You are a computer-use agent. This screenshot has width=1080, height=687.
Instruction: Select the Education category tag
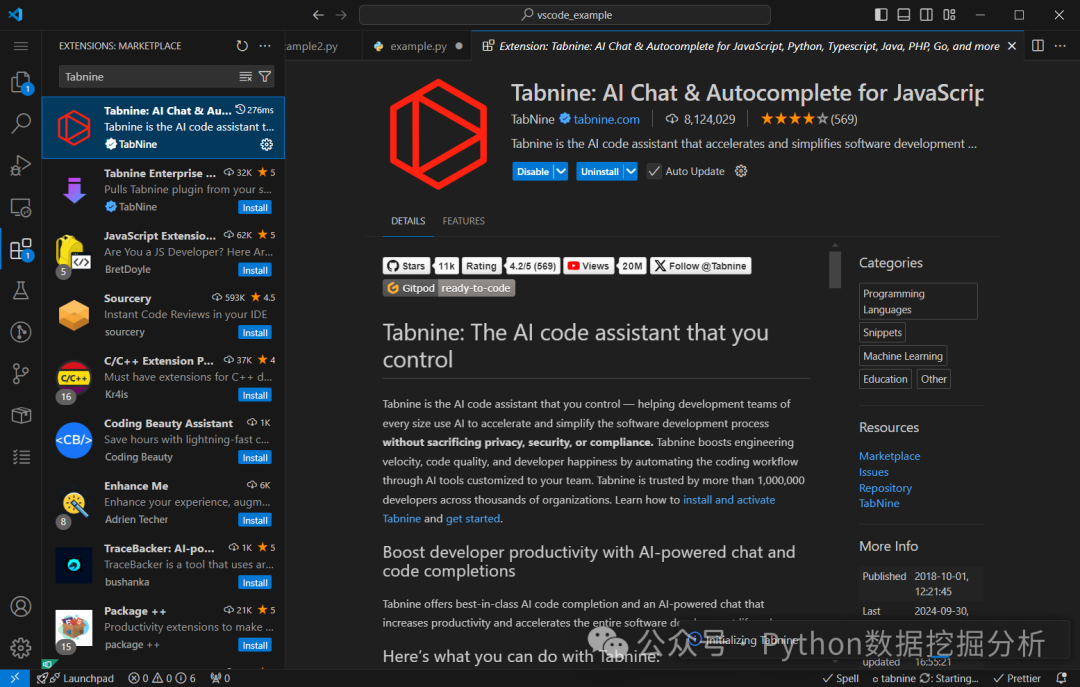coord(885,379)
